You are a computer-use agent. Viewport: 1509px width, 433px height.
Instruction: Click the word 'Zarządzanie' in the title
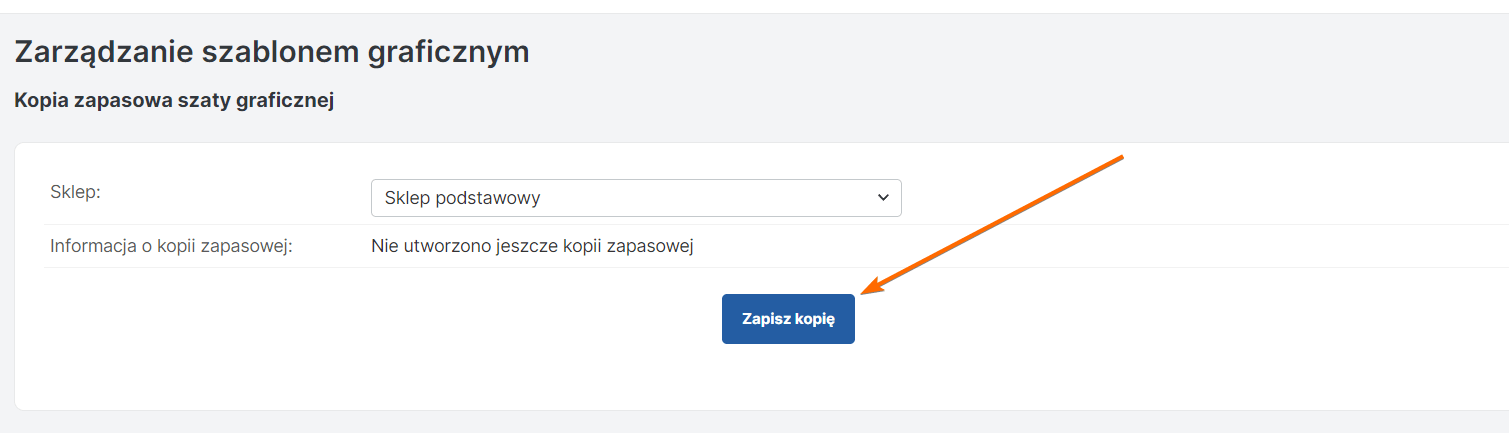coord(102,52)
